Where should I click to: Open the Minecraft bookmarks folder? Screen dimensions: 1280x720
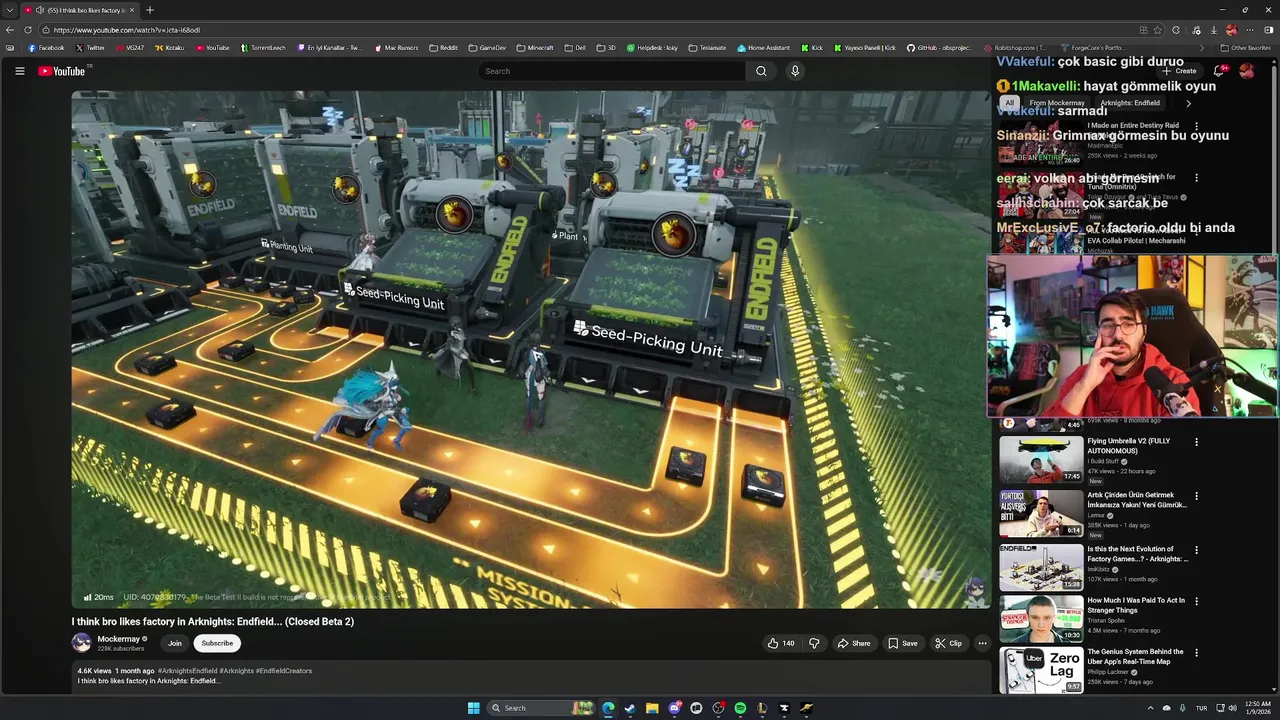pos(535,48)
